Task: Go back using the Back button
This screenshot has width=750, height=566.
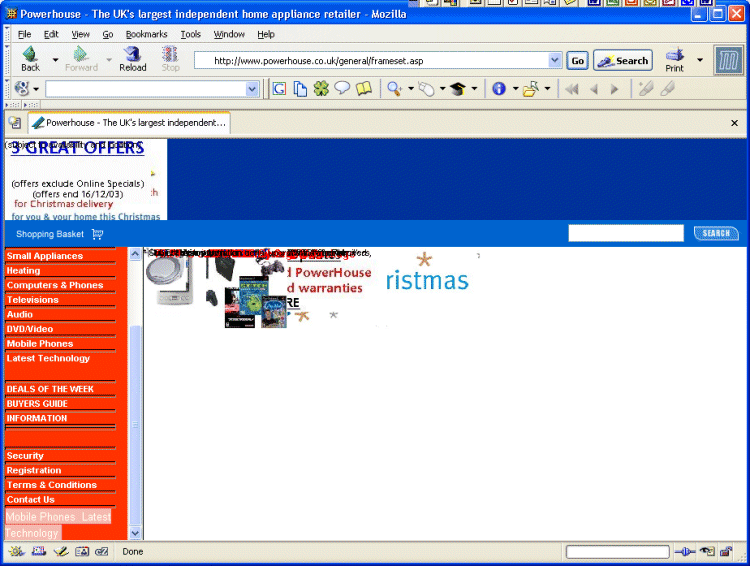Action: coord(31,59)
